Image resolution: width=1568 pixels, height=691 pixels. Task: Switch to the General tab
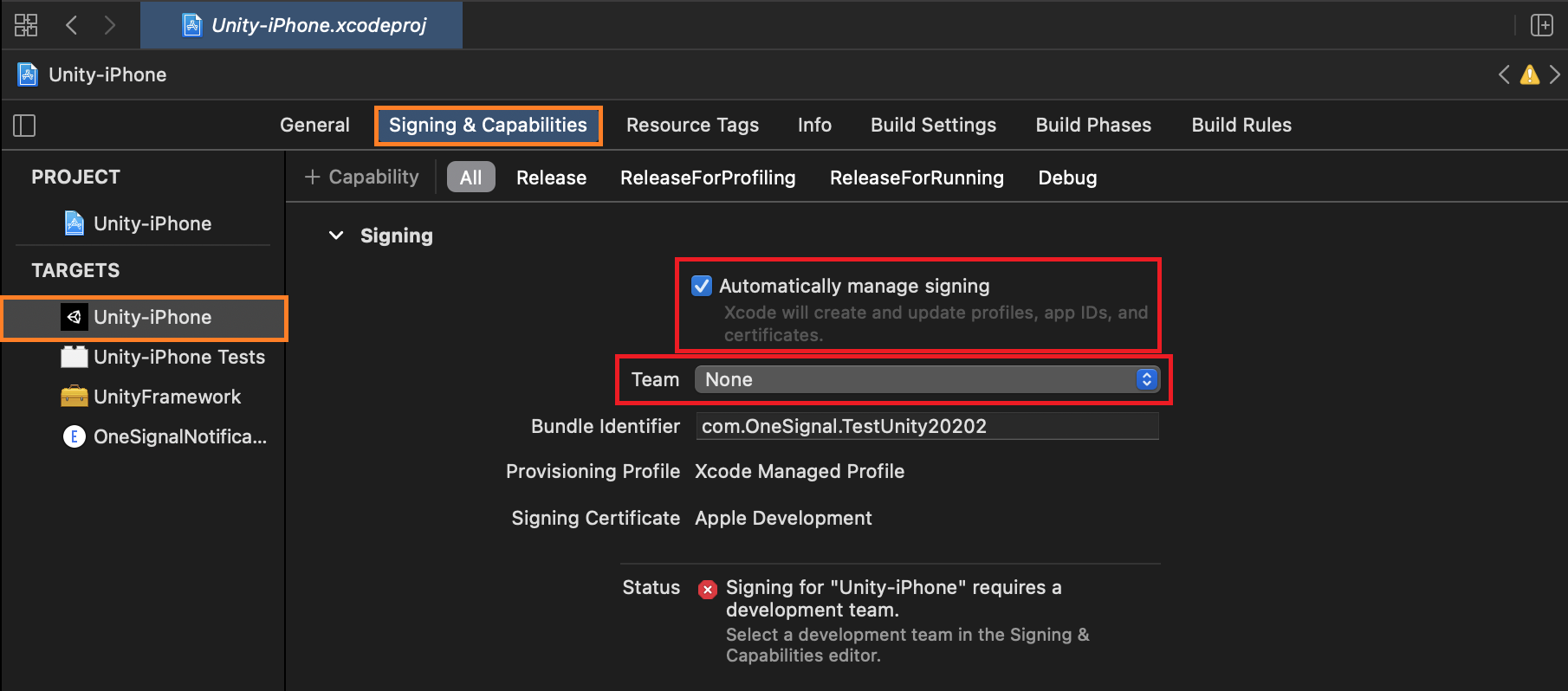(314, 125)
